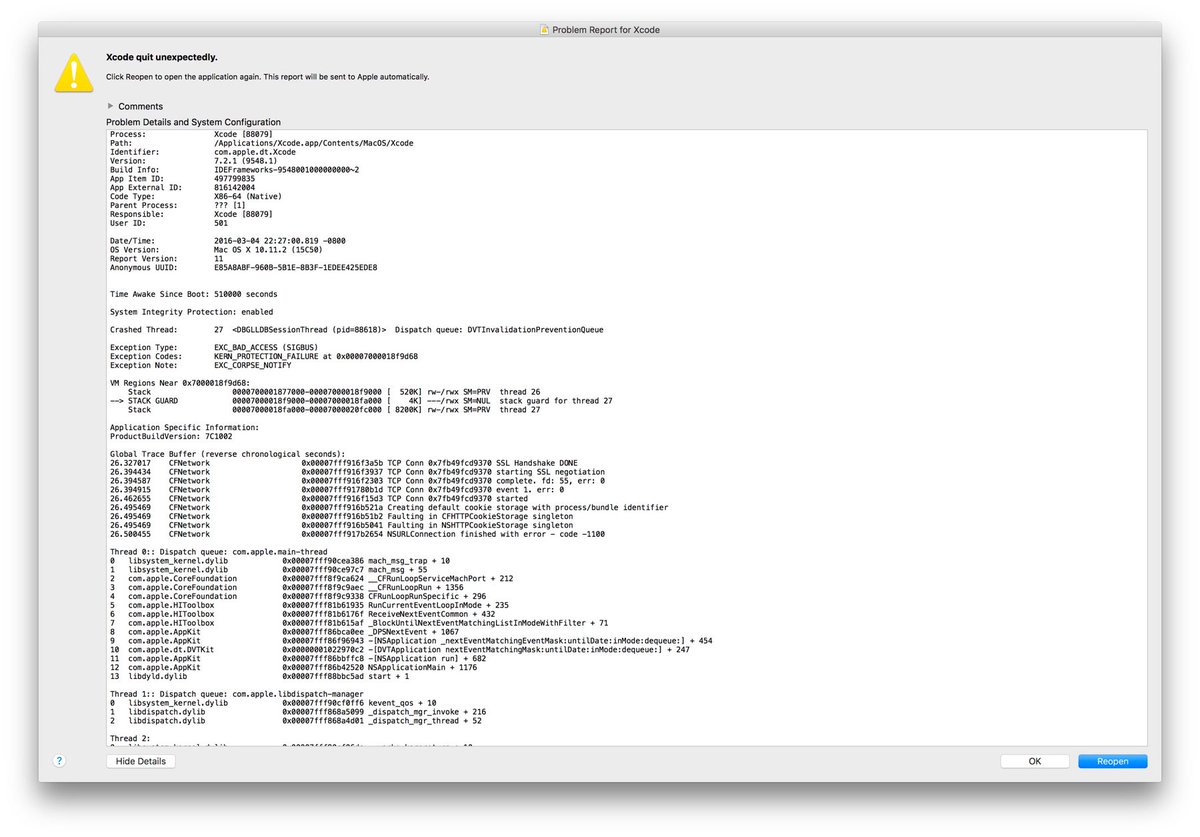Click 'System Integrity Protection: enabled'
1200x837 pixels.
(x=192, y=312)
